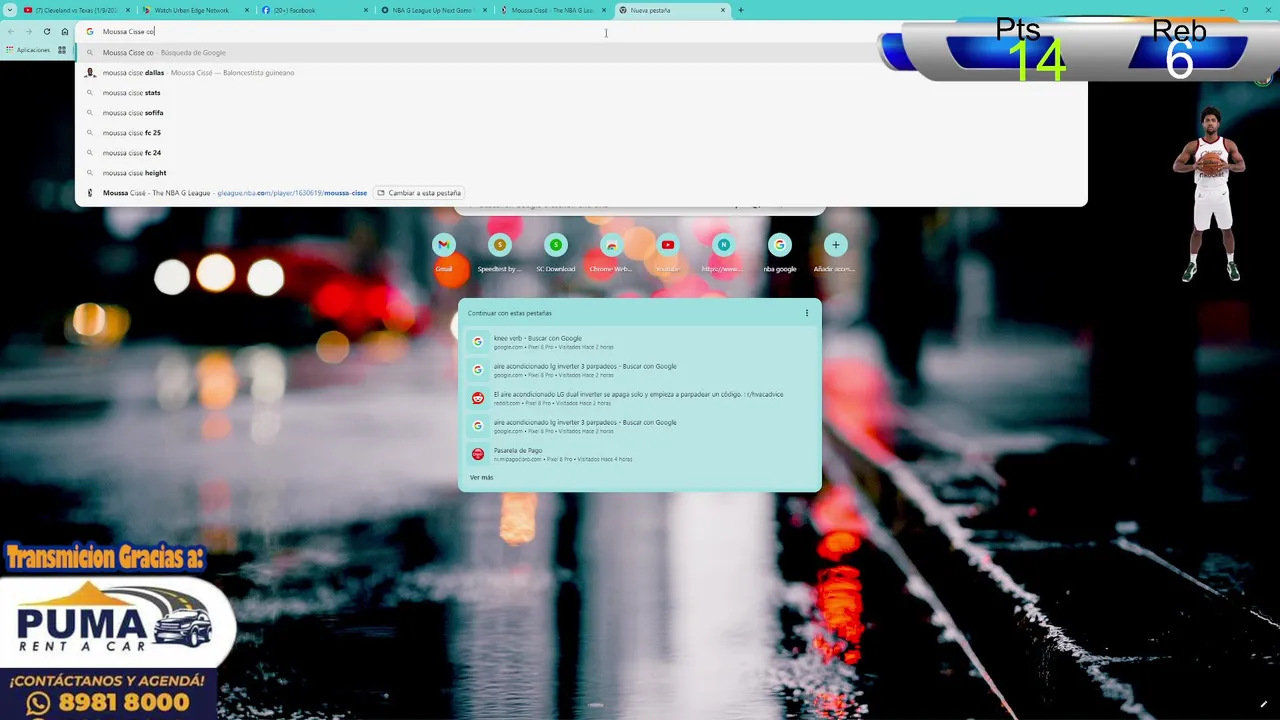Viewport: 1280px width, 720px height.
Task: Open the 'Pasarela de Pago' entry
Action: (640, 454)
